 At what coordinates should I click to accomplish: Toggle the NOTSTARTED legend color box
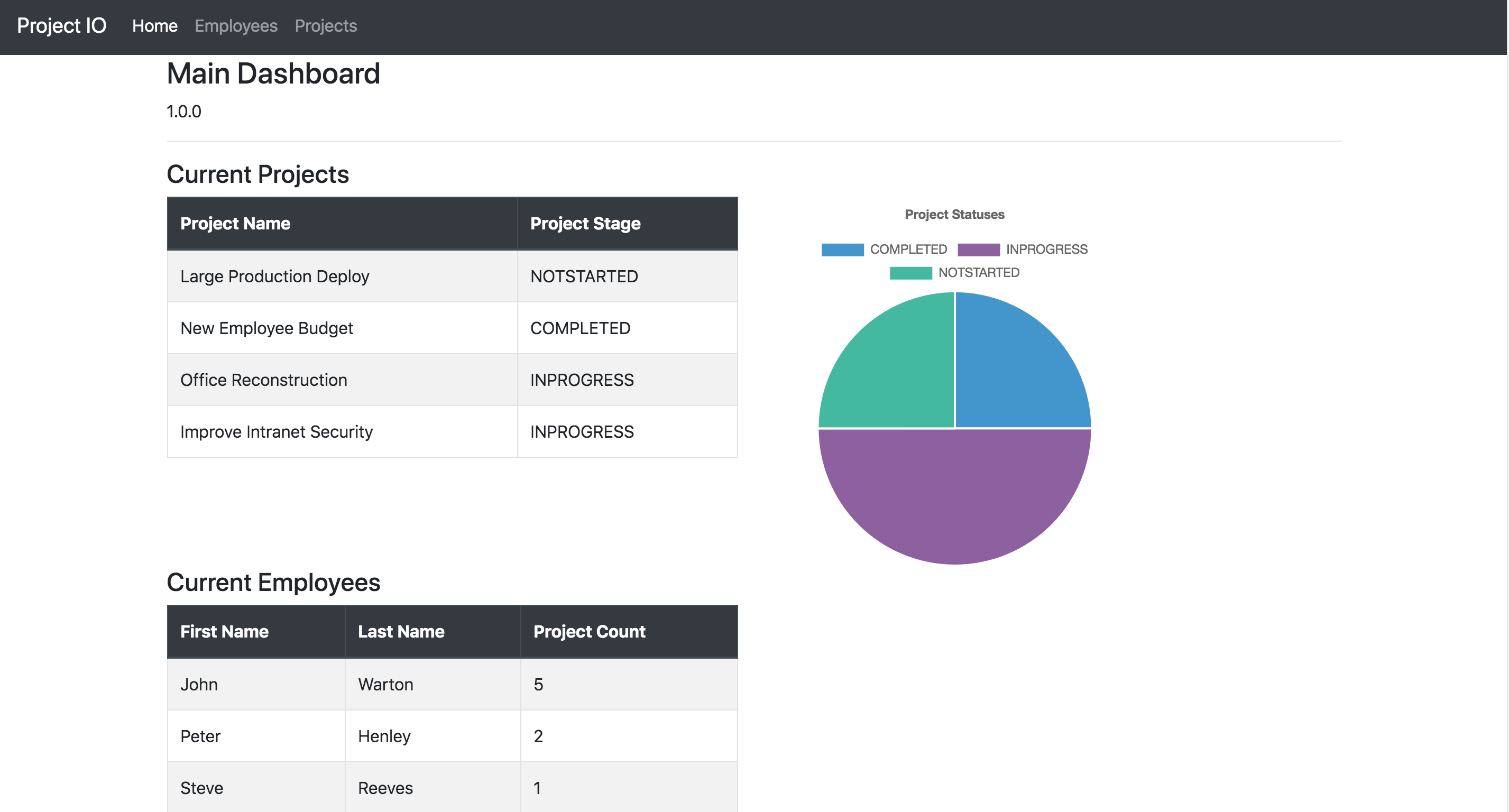point(910,273)
